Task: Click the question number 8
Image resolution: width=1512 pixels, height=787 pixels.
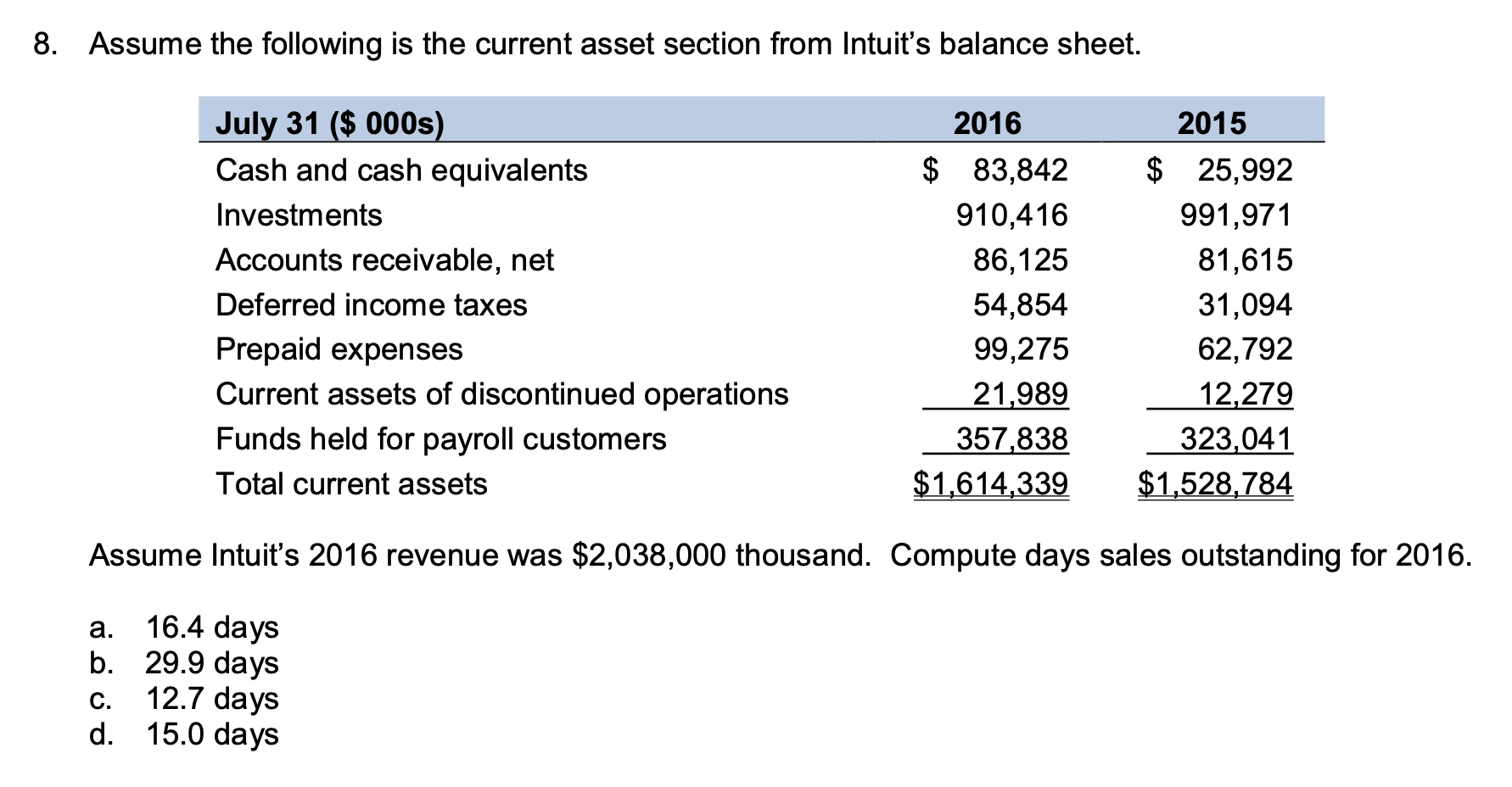Action: [46, 44]
